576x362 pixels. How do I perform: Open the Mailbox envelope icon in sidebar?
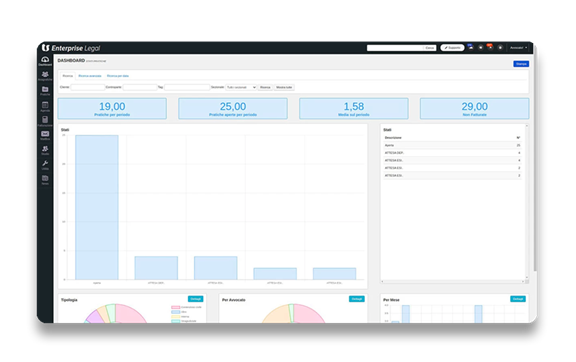tap(45, 135)
